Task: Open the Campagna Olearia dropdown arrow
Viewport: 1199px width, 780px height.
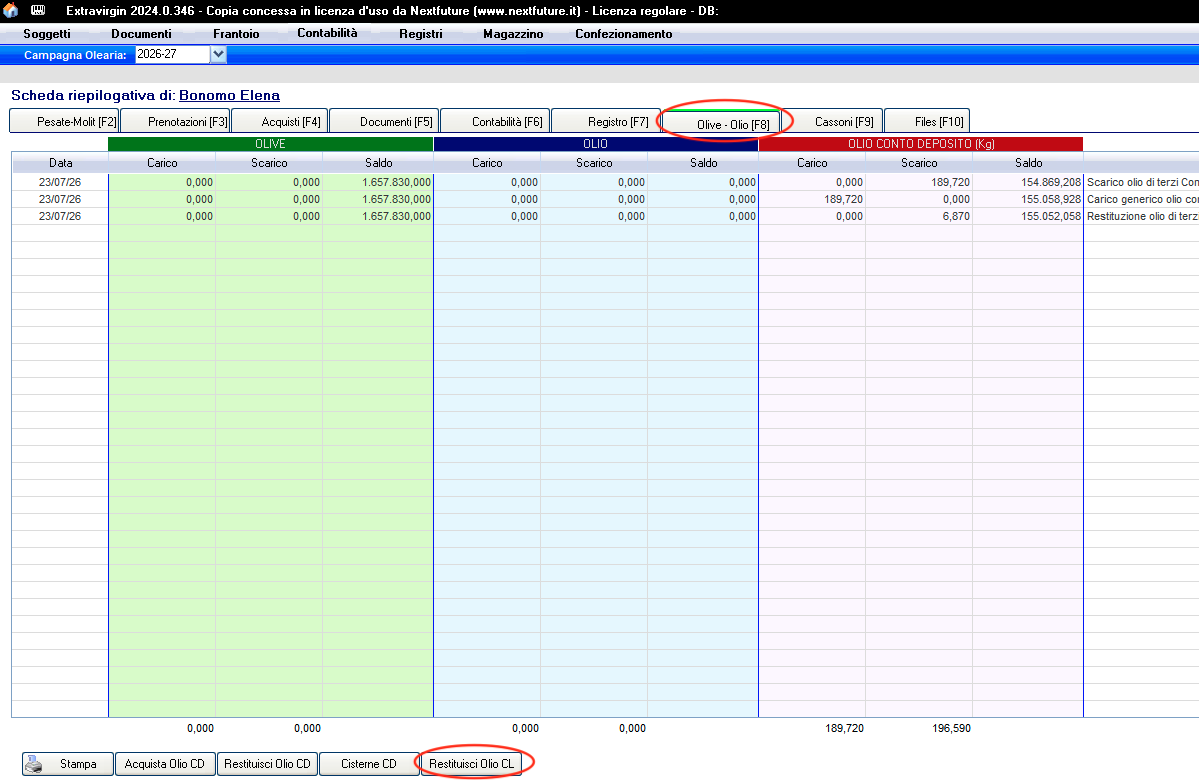Action: pyautogui.click(x=219, y=54)
